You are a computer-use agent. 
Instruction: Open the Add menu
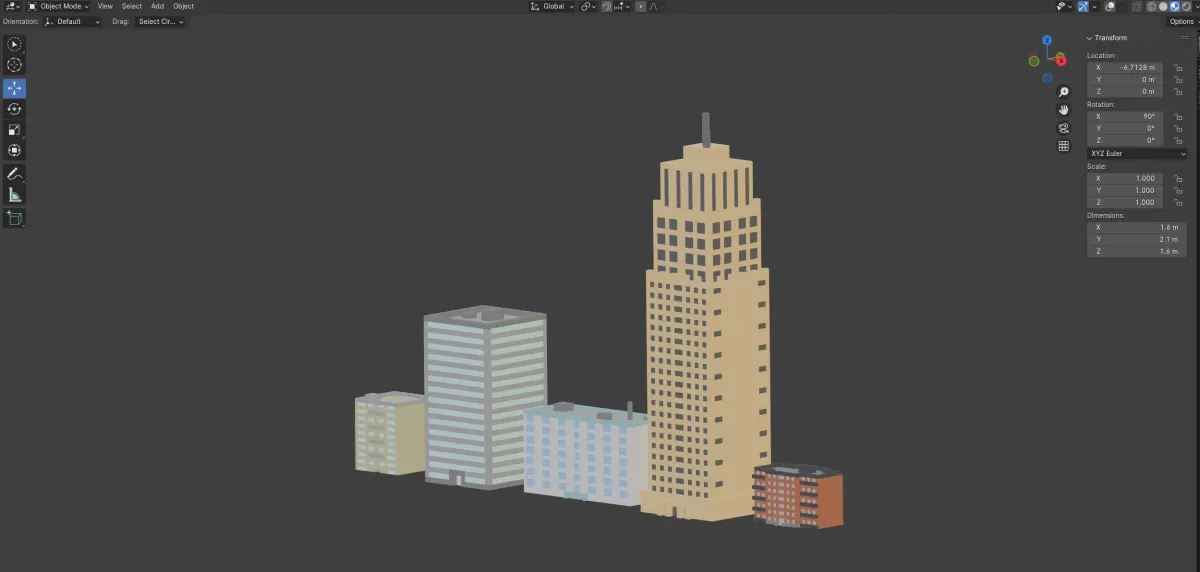158,6
